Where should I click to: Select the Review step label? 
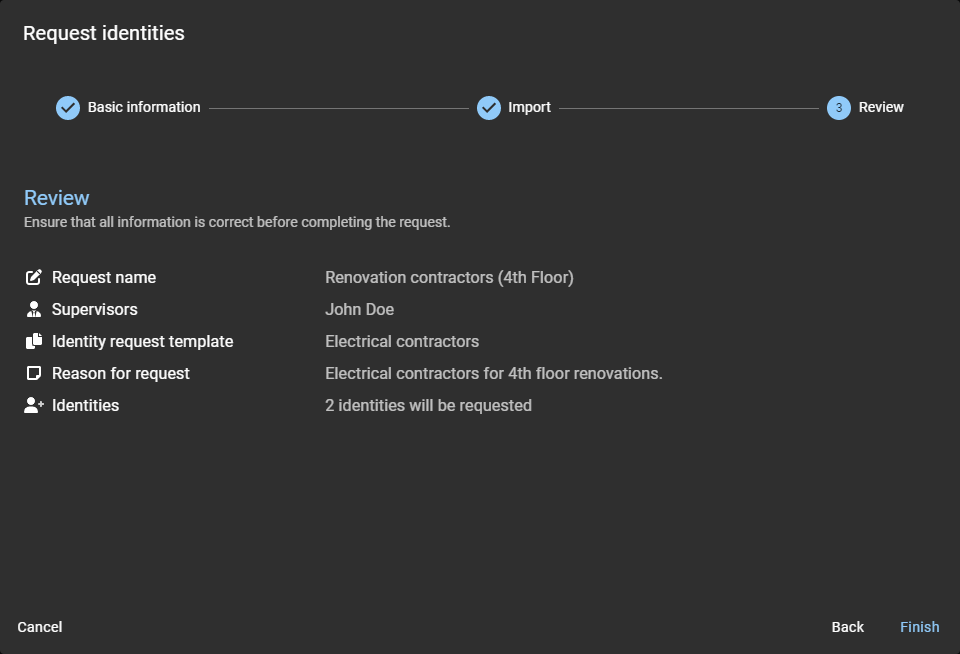pyautogui.click(x=881, y=107)
